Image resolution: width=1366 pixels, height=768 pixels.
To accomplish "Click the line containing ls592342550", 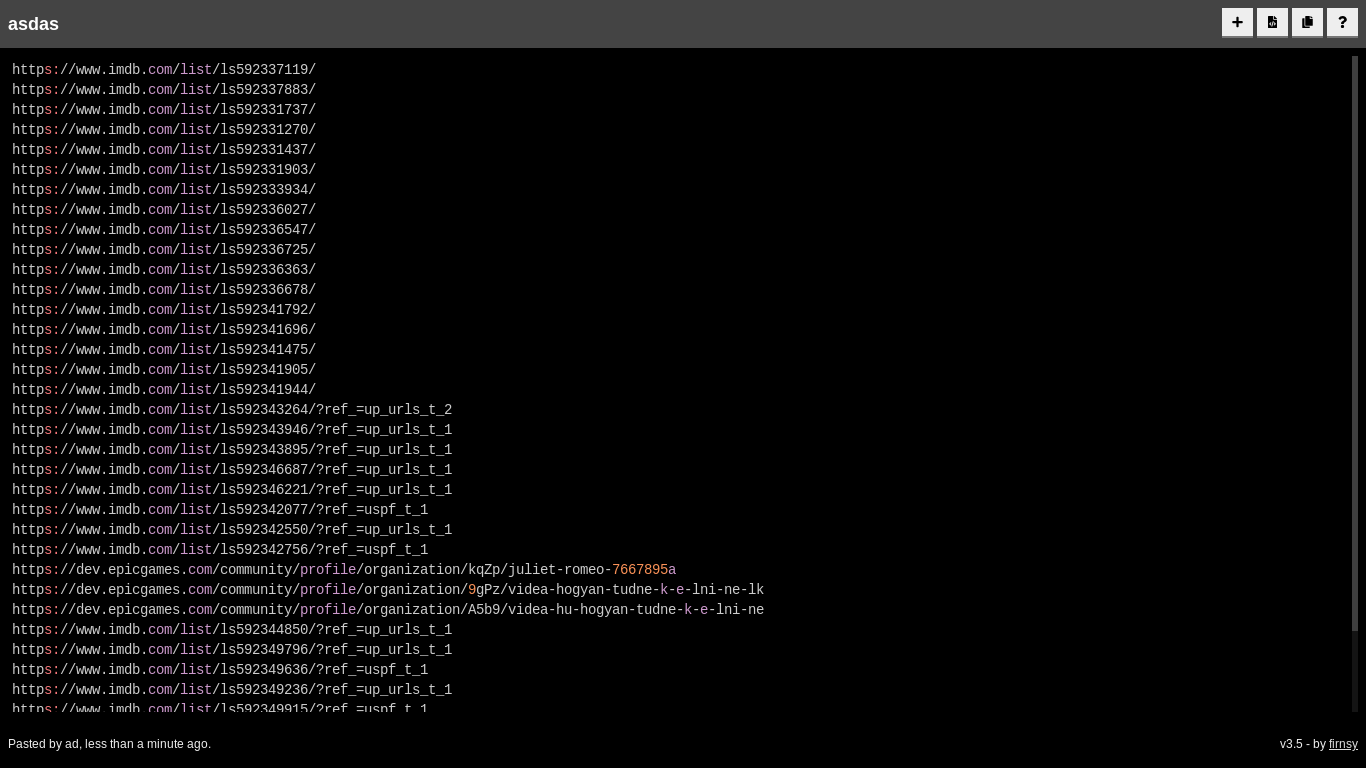I will [232, 530].
